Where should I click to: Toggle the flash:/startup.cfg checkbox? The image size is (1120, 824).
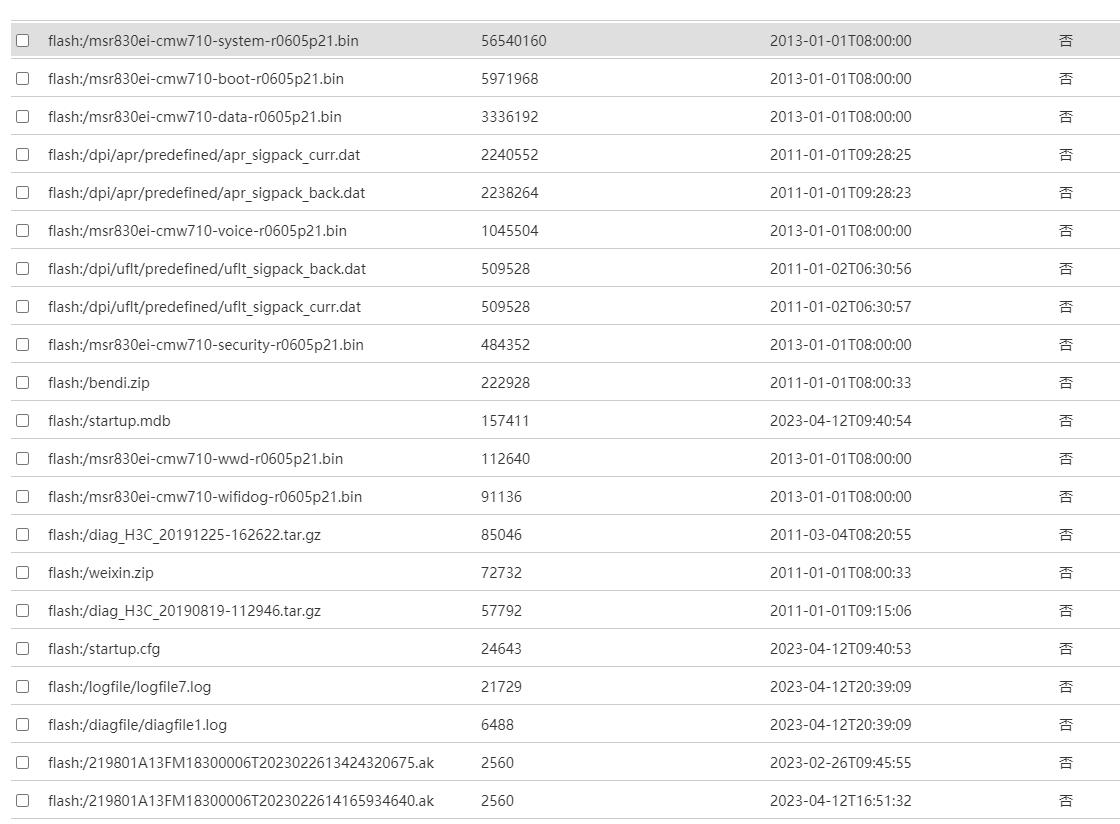23,649
